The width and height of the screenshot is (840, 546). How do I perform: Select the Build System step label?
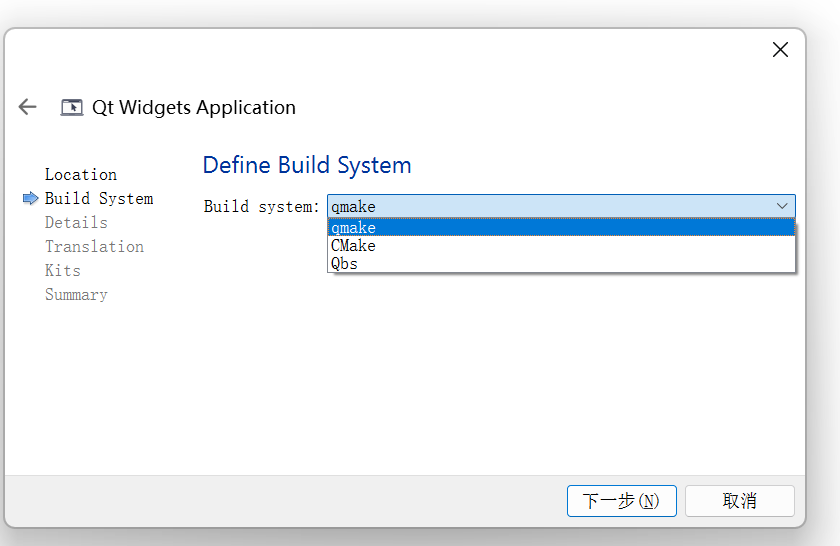click(x=99, y=199)
